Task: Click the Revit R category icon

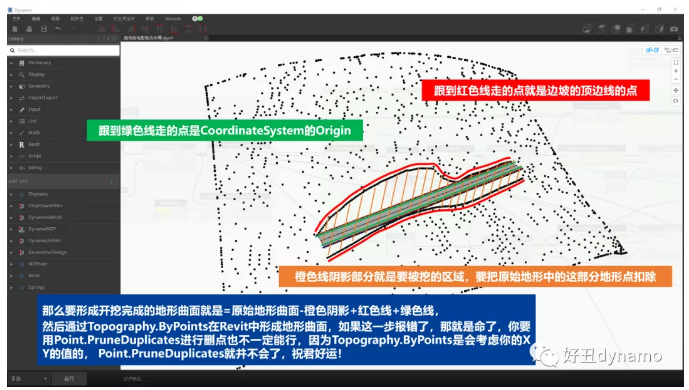Action: [x=22, y=144]
